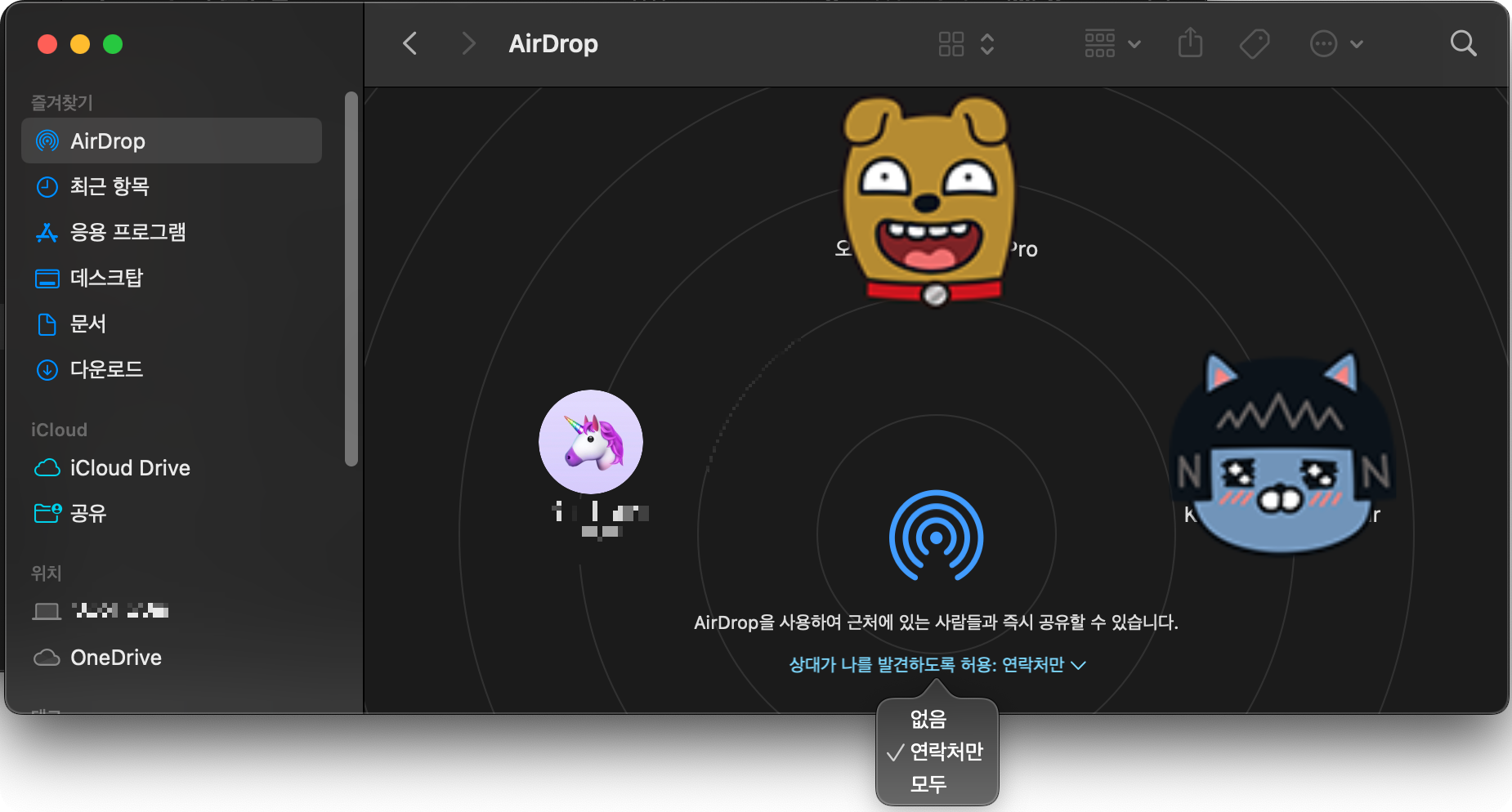Open 상대가 나를 발견하도록 허용 dropdown
The image size is (1512, 812).
coord(937,665)
